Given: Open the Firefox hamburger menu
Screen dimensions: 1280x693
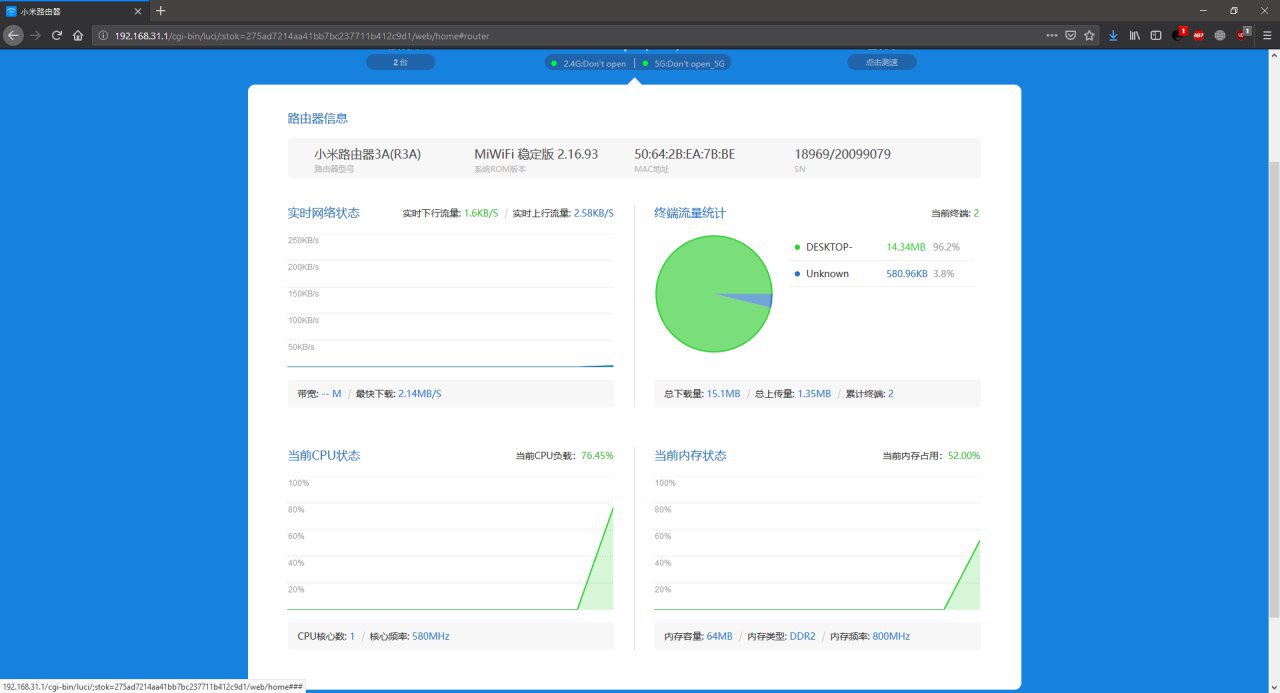Looking at the screenshot, I should point(1267,35).
